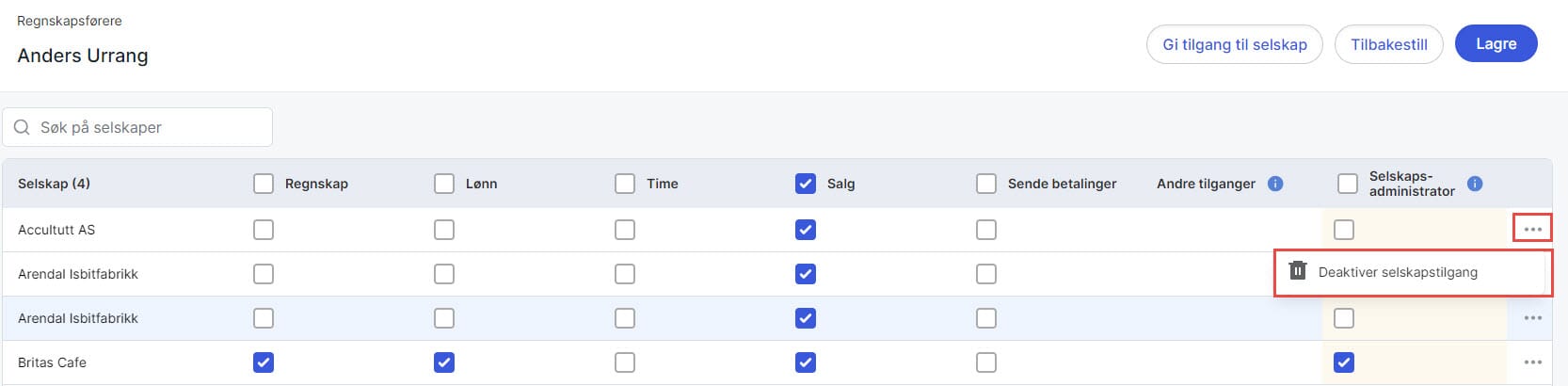The image size is (1568, 386).
Task: Click the info icon next to Andre tilganger
Action: (1275, 184)
